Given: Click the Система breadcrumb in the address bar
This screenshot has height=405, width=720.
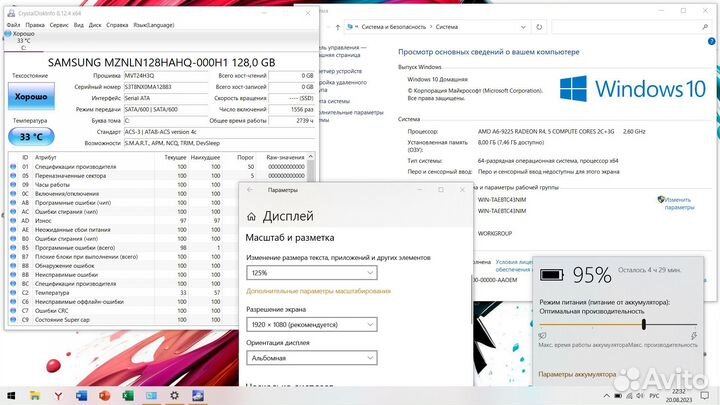Looking at the screenshot, I should click(x=447, y=27).
